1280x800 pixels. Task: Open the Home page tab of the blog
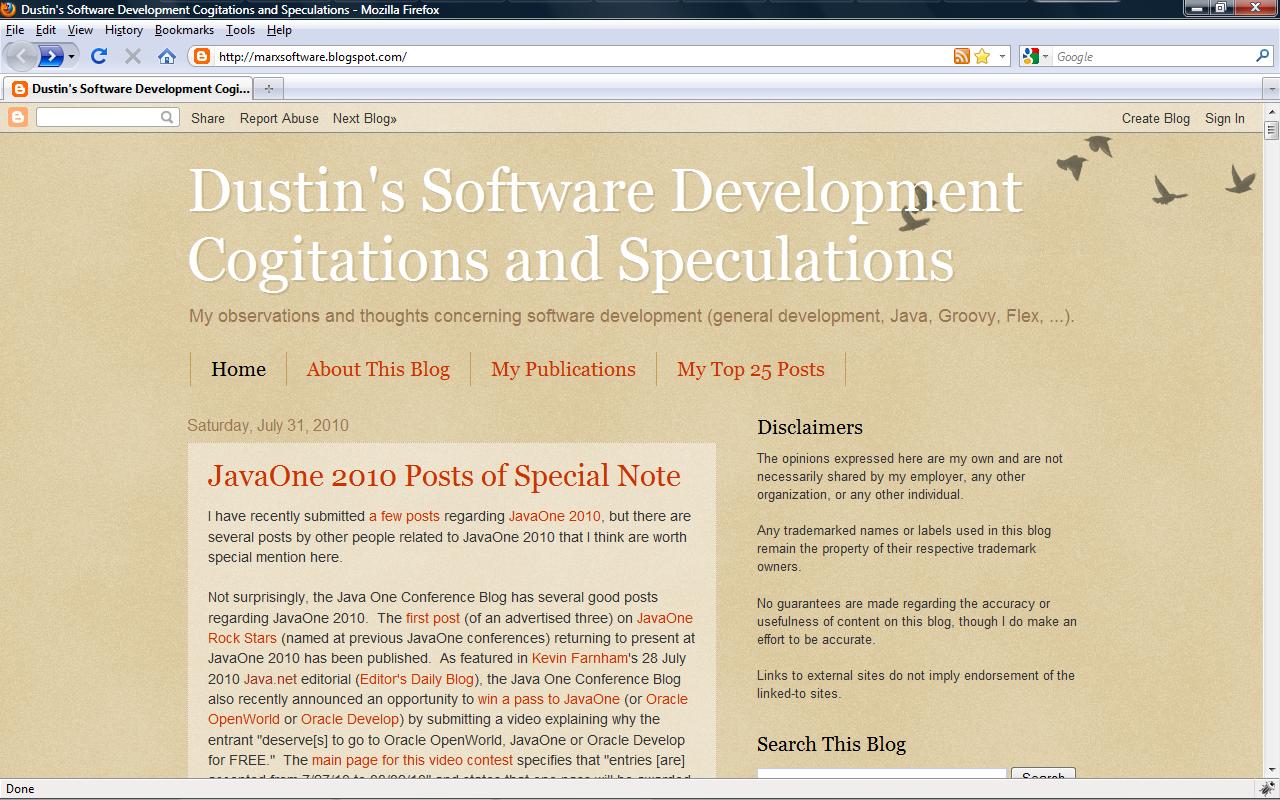coord(238,369)
